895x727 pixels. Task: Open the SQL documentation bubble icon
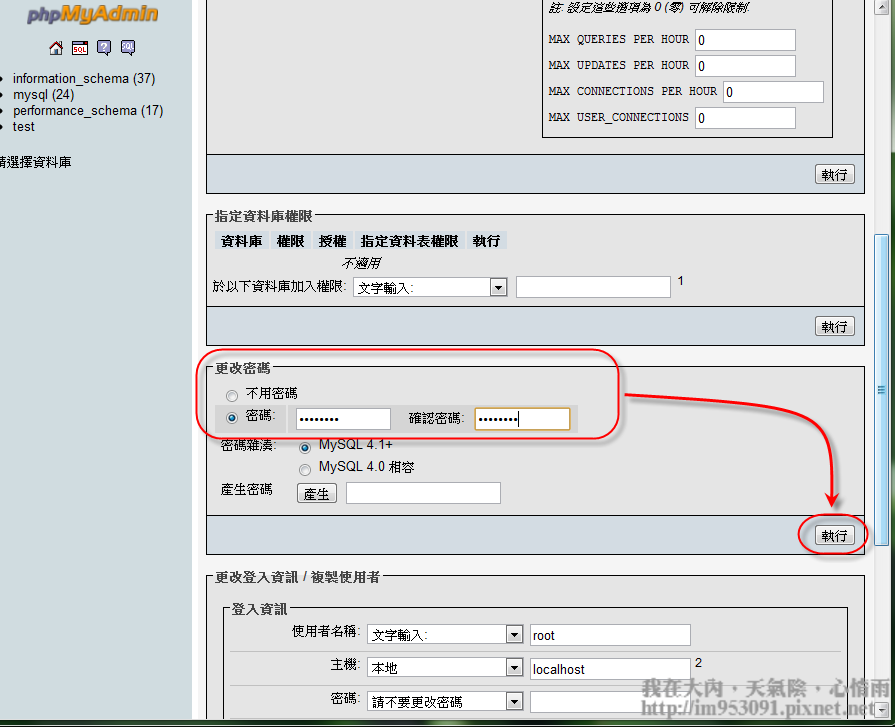tap(128, 48)
